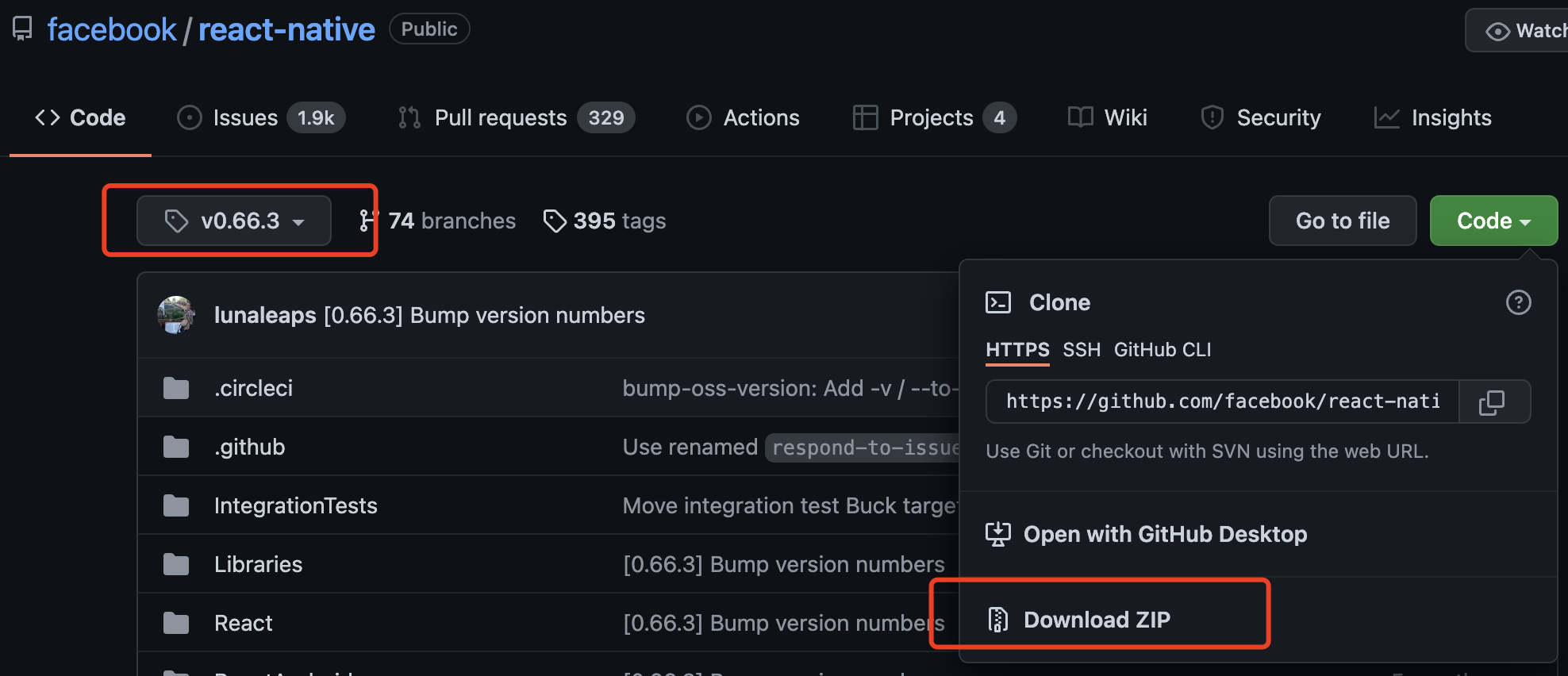Click the Actions play icon
1568x676 pixels.
[x=698, y=117]
